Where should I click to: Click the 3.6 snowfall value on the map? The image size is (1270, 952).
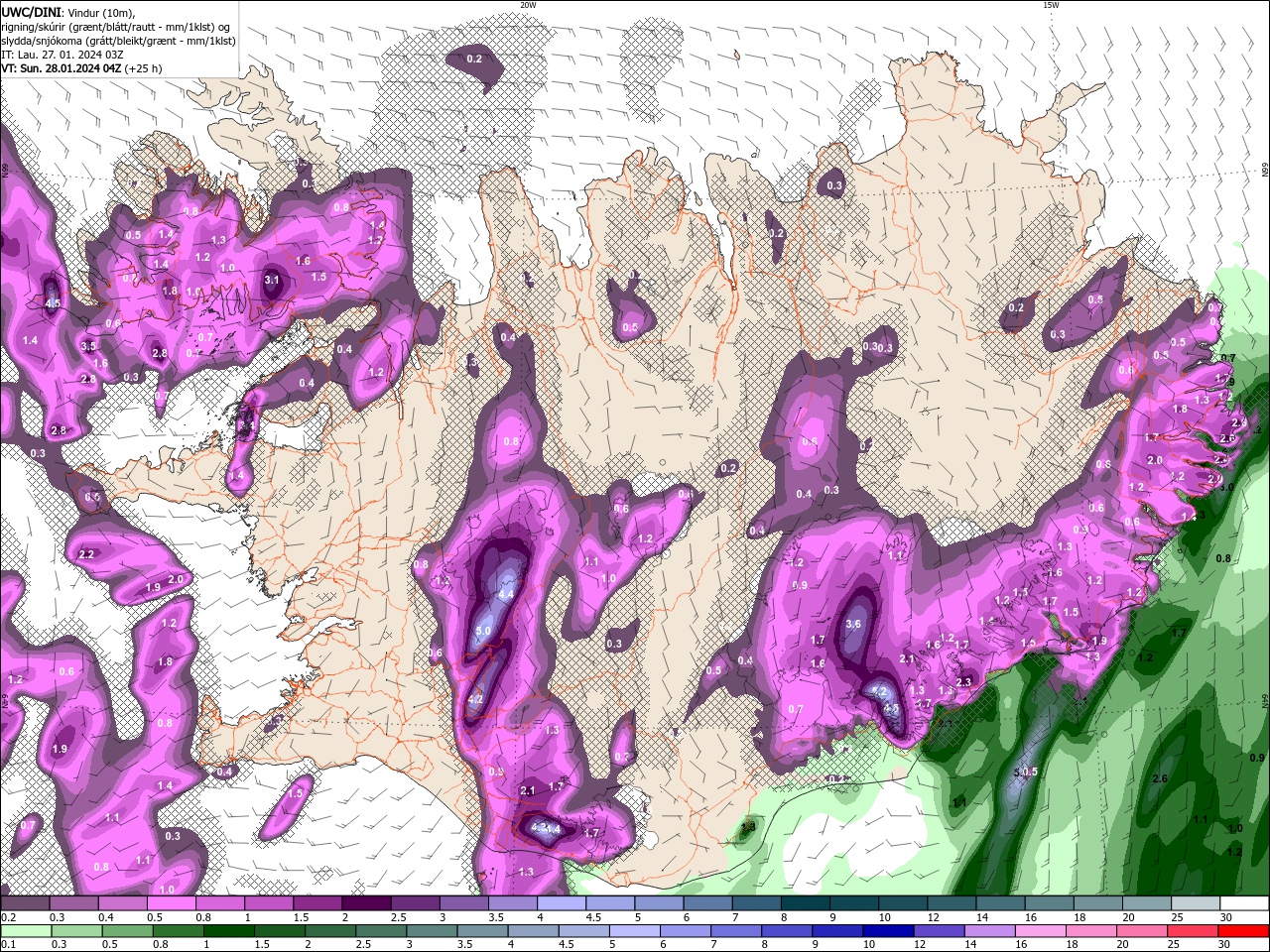853,624
